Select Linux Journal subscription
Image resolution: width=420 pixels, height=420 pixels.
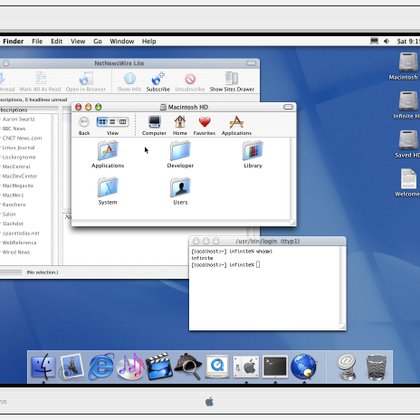click(18, 148)
